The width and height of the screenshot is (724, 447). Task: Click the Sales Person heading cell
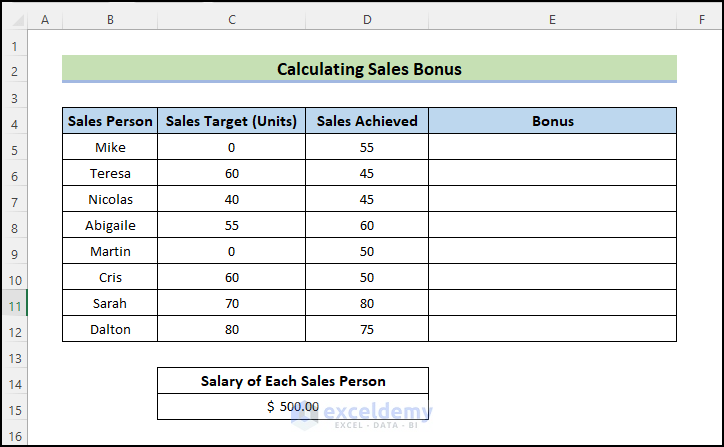click(x=110, y=121)
